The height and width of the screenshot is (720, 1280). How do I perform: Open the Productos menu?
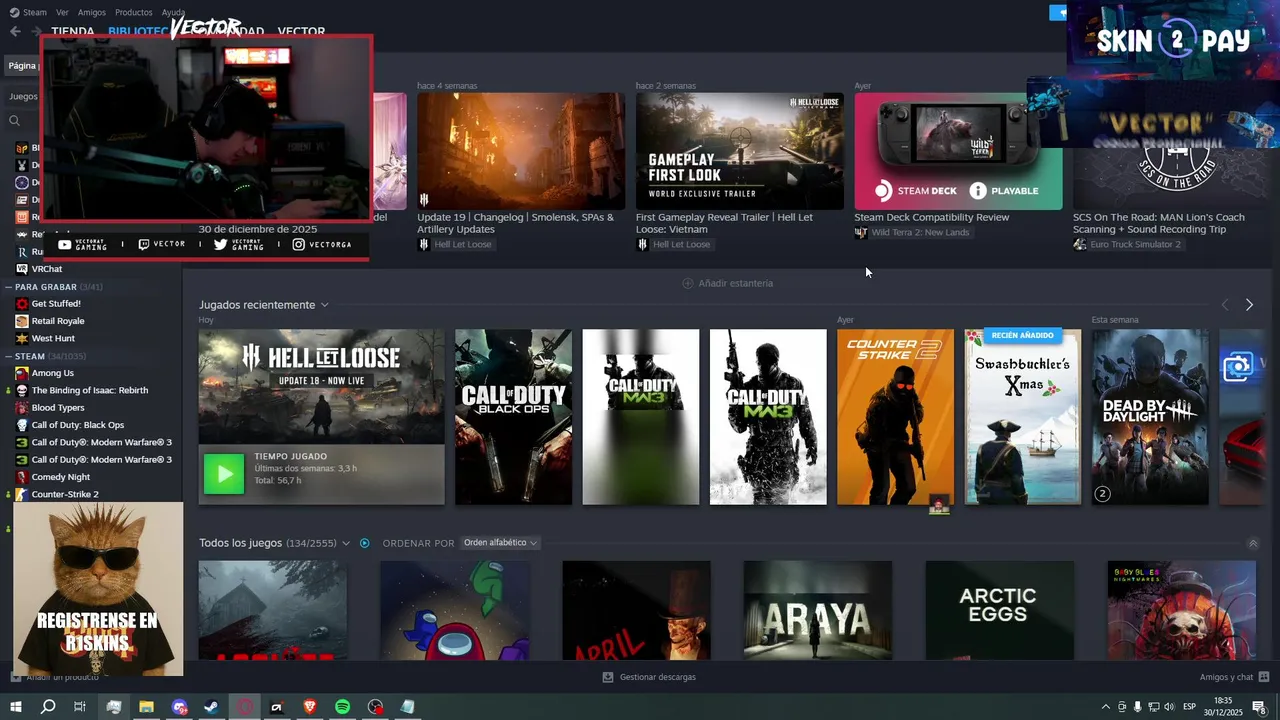coord(134,12)
